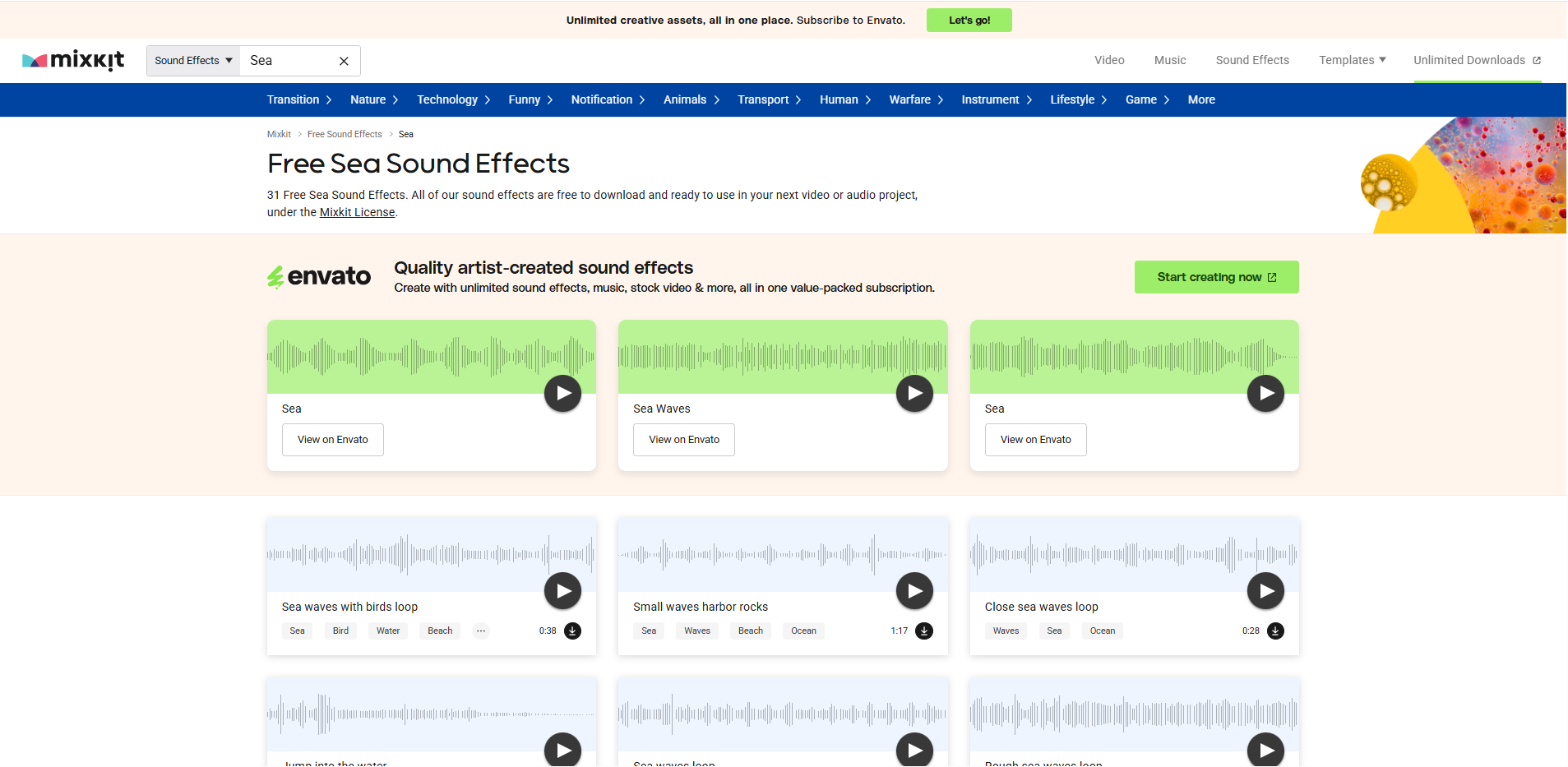Click the Mixkit logo
The image size is (1568, 767).
pyautogui.click(x=72, y=60)
